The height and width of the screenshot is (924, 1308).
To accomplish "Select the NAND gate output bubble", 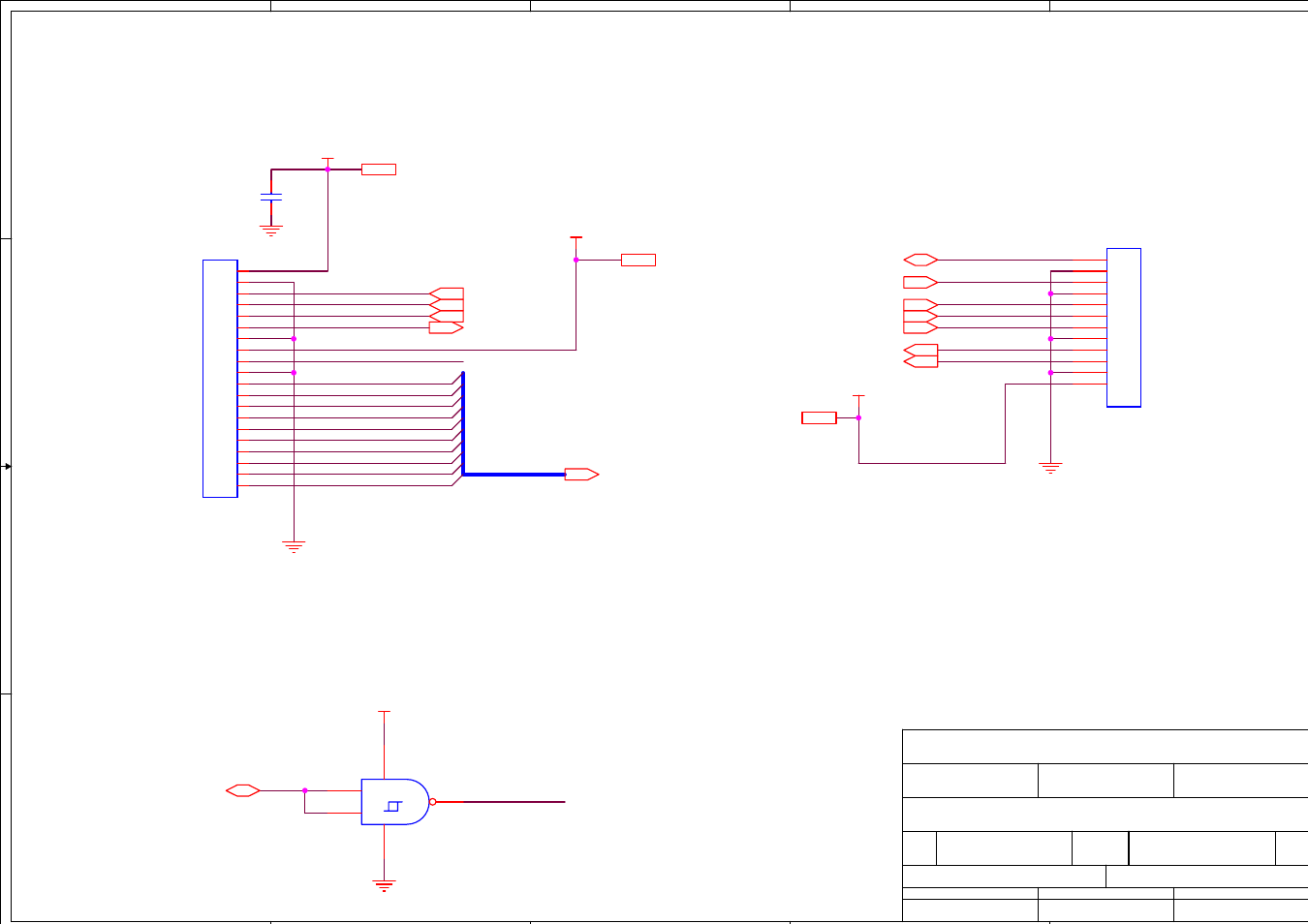I will pyautogui.click(x=433, y=802).
